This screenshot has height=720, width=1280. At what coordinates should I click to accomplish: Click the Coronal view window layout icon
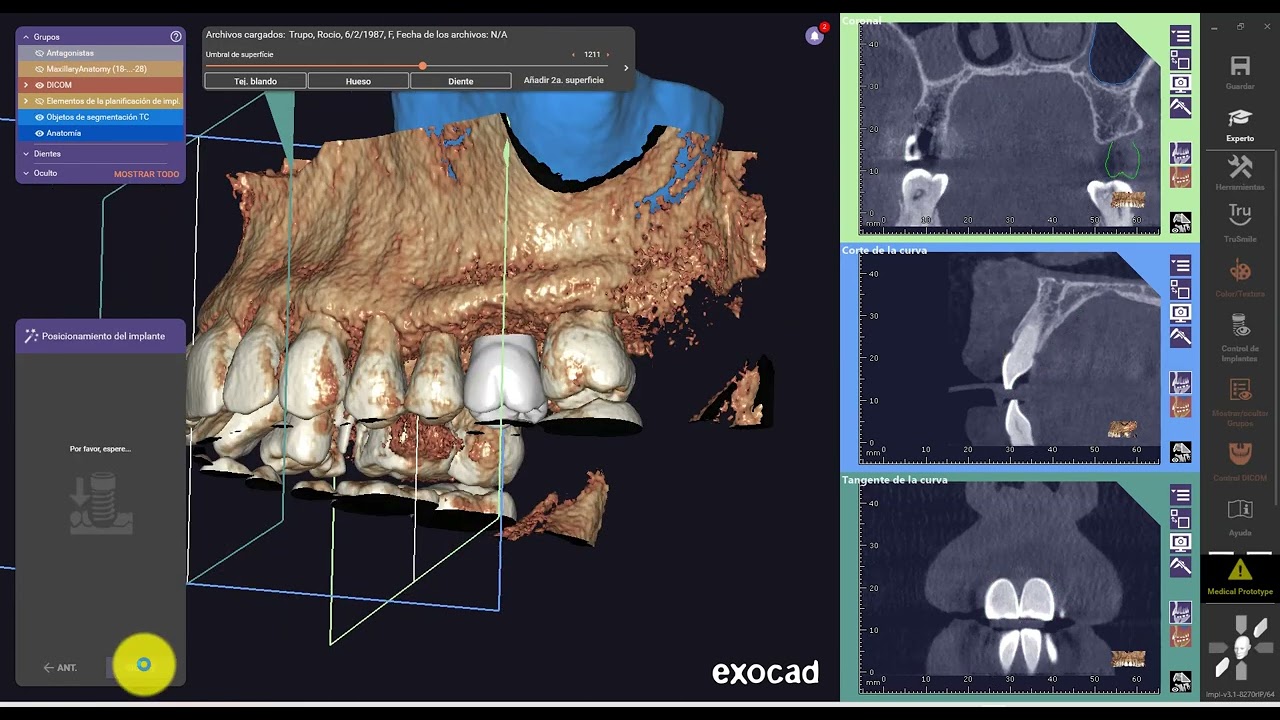[1181, 59]
